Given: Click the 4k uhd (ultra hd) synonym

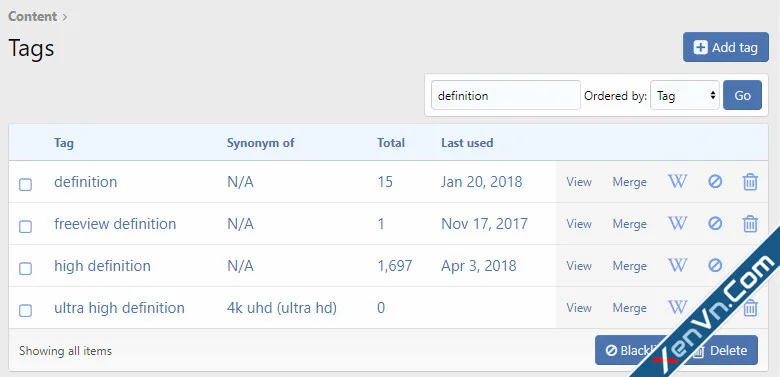Looking at the screenshot, I should coord(282,308).
